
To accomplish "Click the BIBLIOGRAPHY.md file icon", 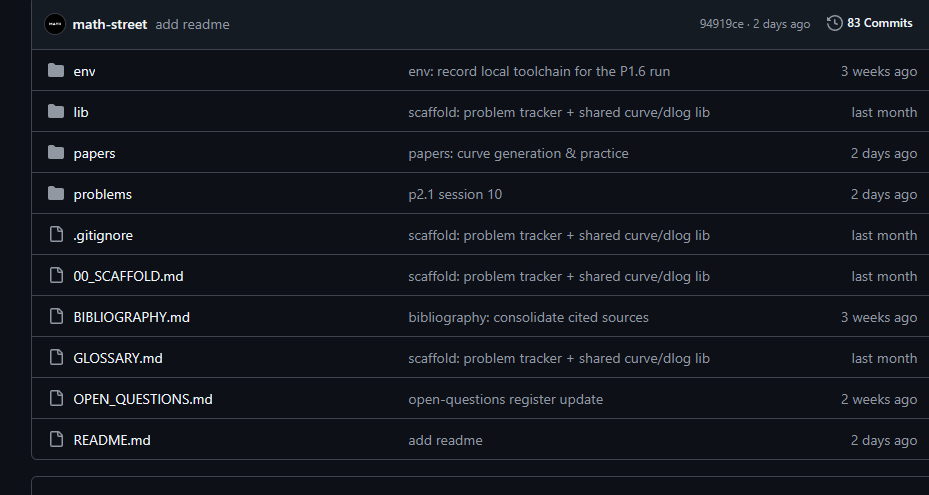I will click(x=56, y=316).
